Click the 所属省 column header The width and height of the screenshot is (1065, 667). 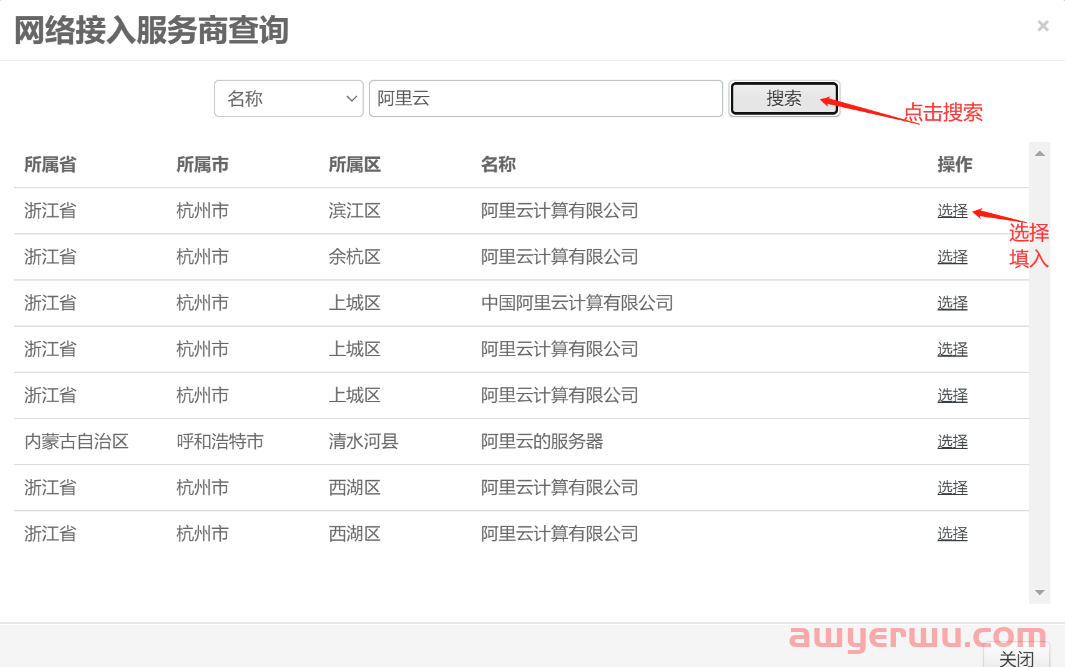(50, 164)
